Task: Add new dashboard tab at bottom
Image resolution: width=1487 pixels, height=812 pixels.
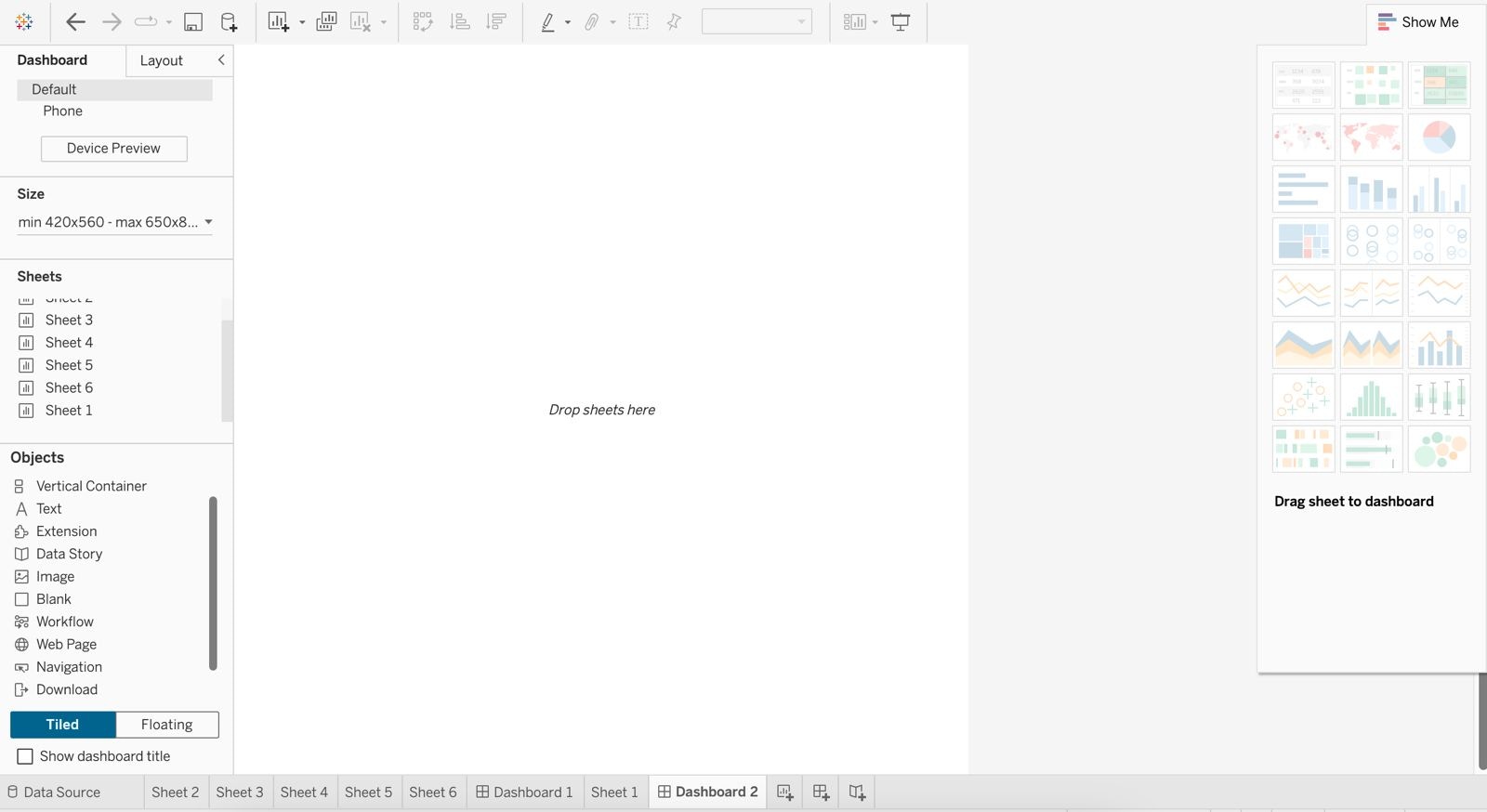Action: pyautogui.click(x=822, y=792)
